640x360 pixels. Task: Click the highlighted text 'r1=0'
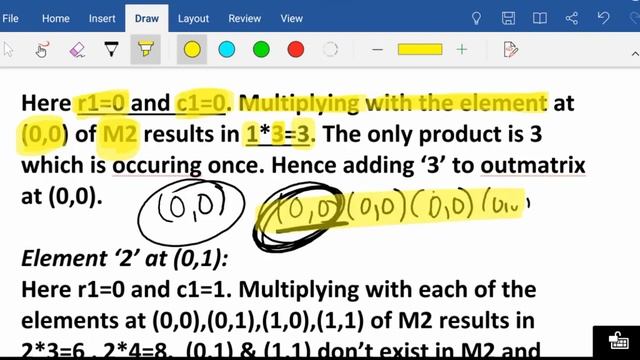coord(101,103)
